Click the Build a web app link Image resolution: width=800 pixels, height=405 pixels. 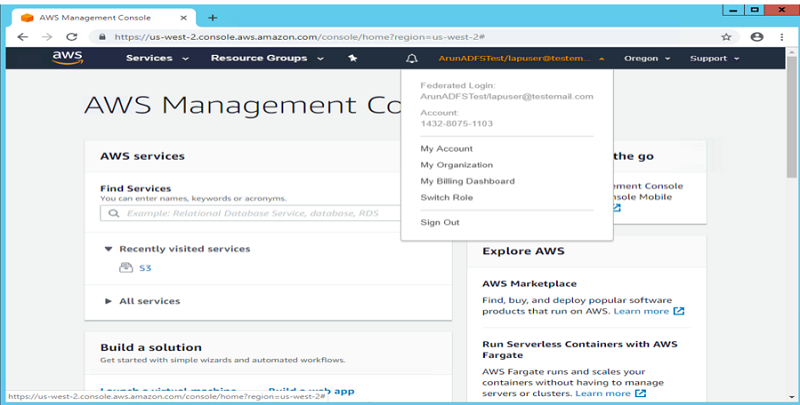click(x=311, y=391)
